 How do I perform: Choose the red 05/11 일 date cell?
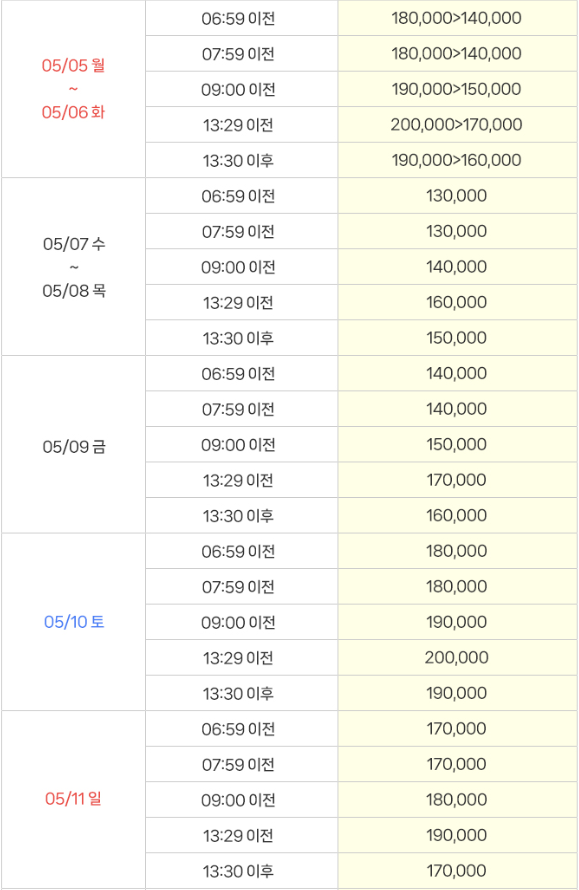pos(73,800)
